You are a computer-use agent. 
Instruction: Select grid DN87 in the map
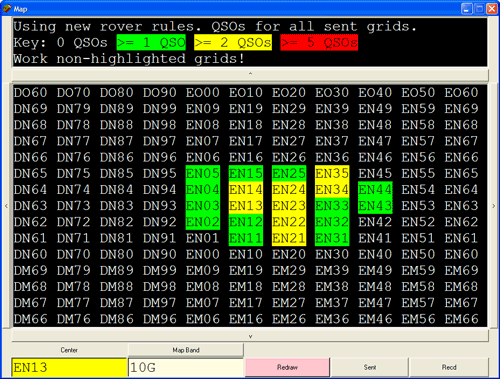117,141
